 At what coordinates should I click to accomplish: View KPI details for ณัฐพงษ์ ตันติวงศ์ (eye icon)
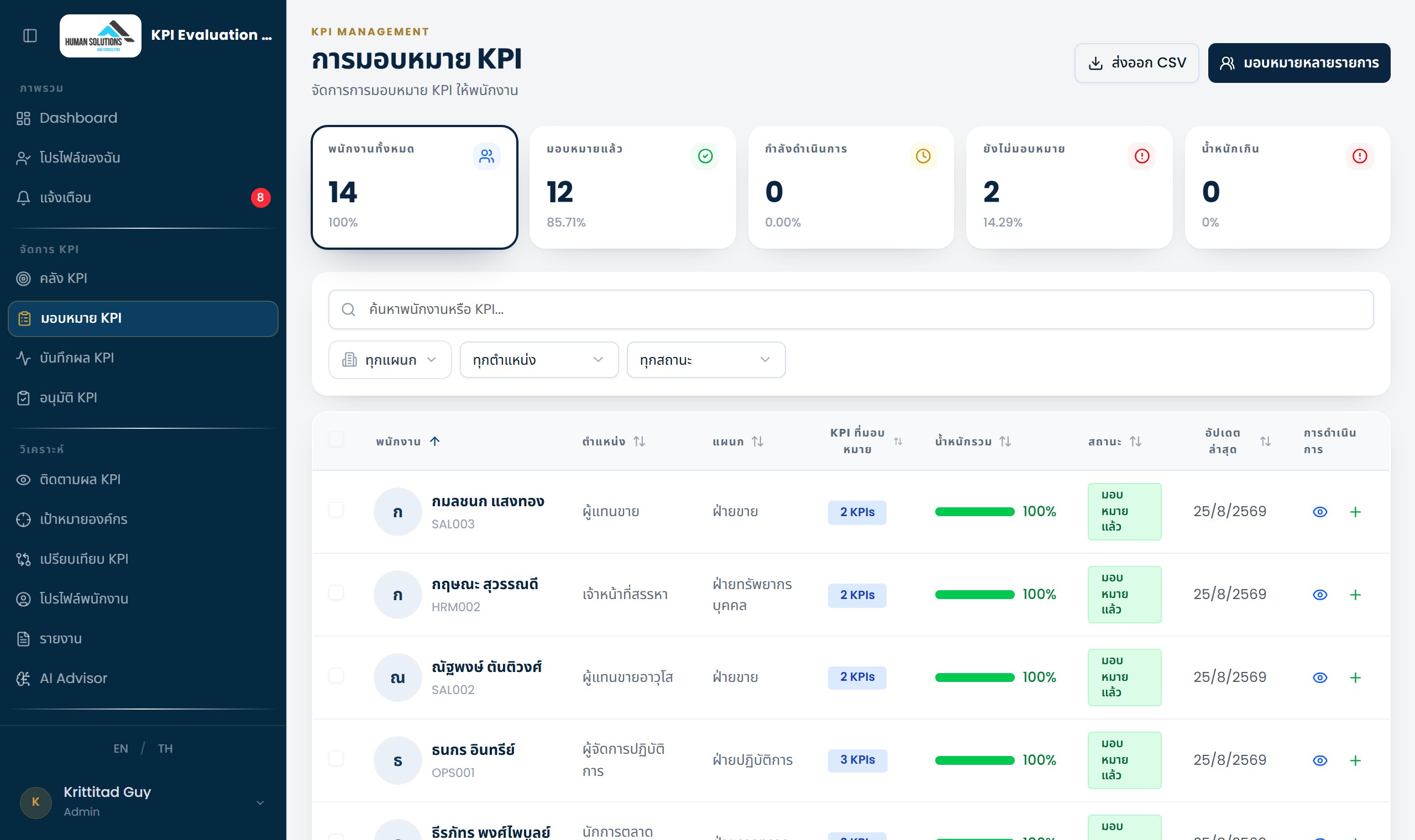coord(1320,678)
